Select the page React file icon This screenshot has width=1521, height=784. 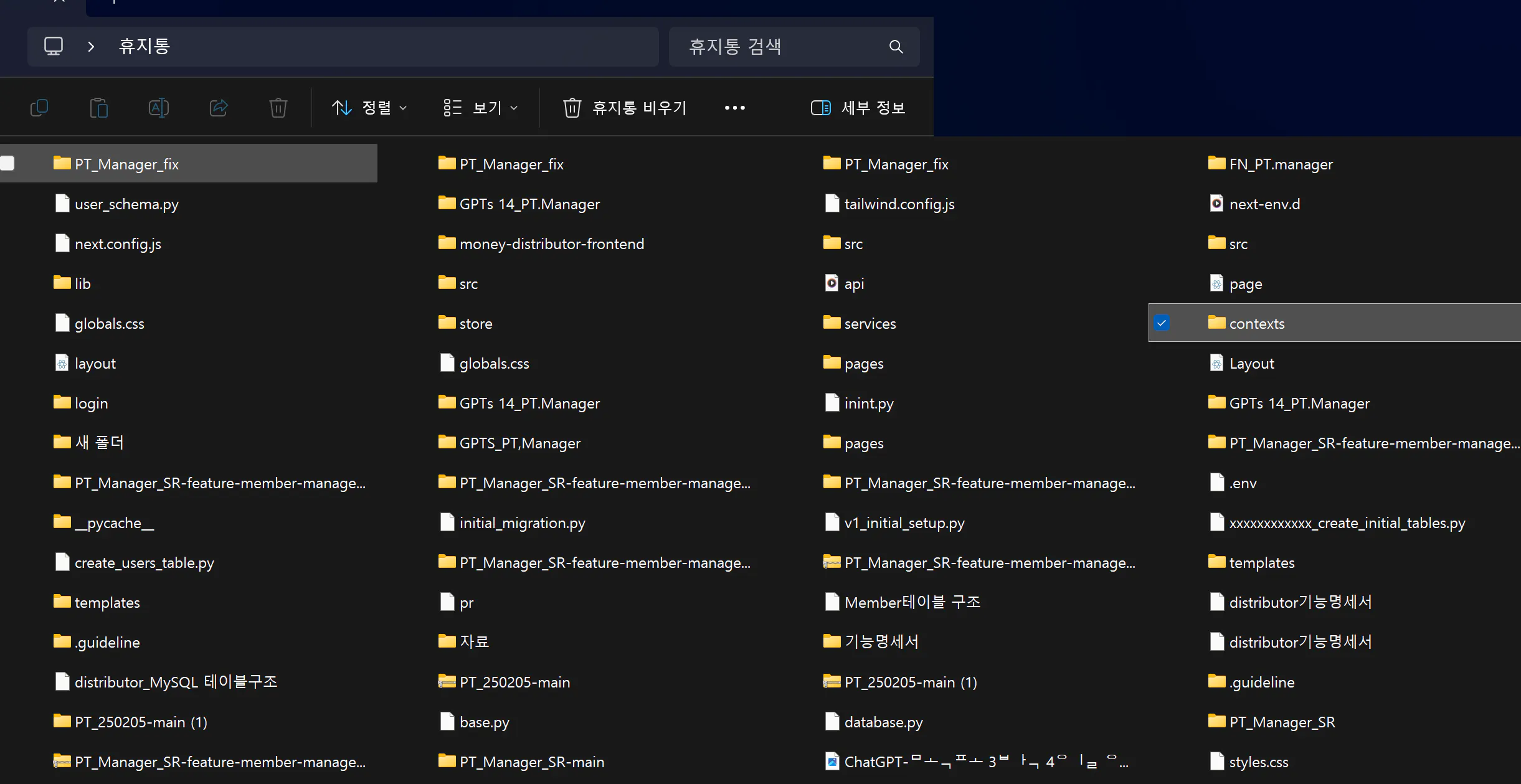1216,283
